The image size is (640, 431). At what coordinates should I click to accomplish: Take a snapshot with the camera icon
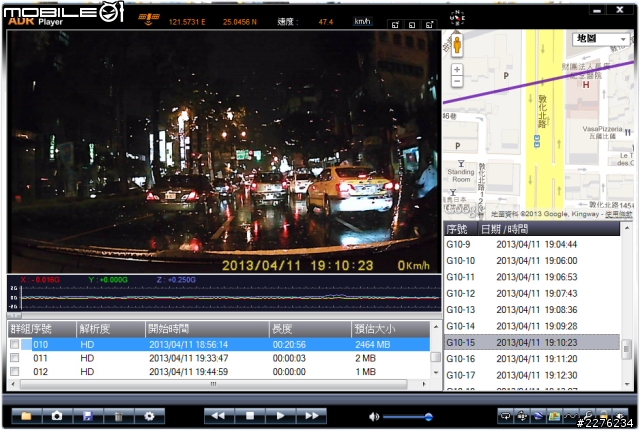pyautogui.click(x=57, y=416)
